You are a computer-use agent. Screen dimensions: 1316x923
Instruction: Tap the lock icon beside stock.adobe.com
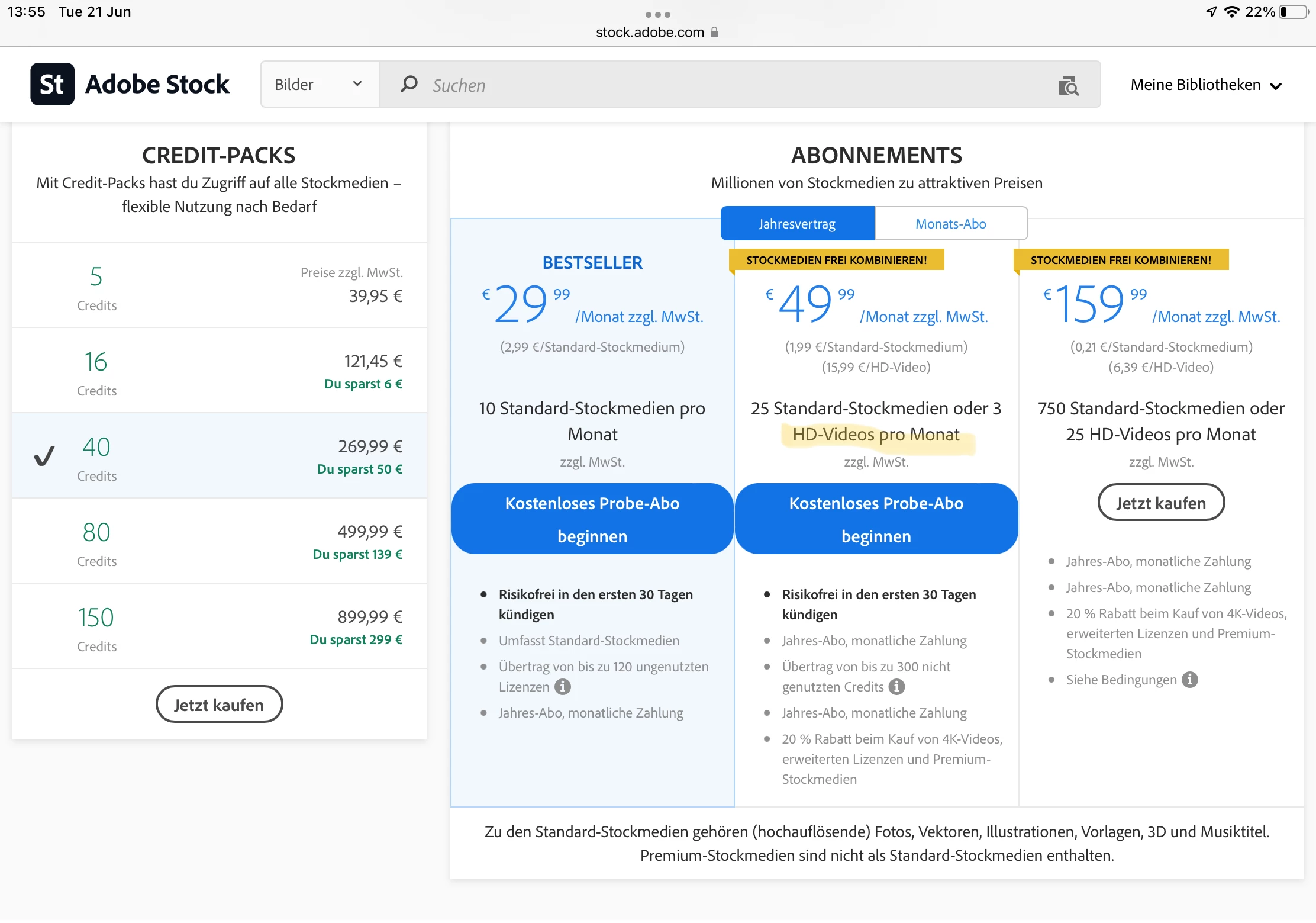[x=715, y=32]
